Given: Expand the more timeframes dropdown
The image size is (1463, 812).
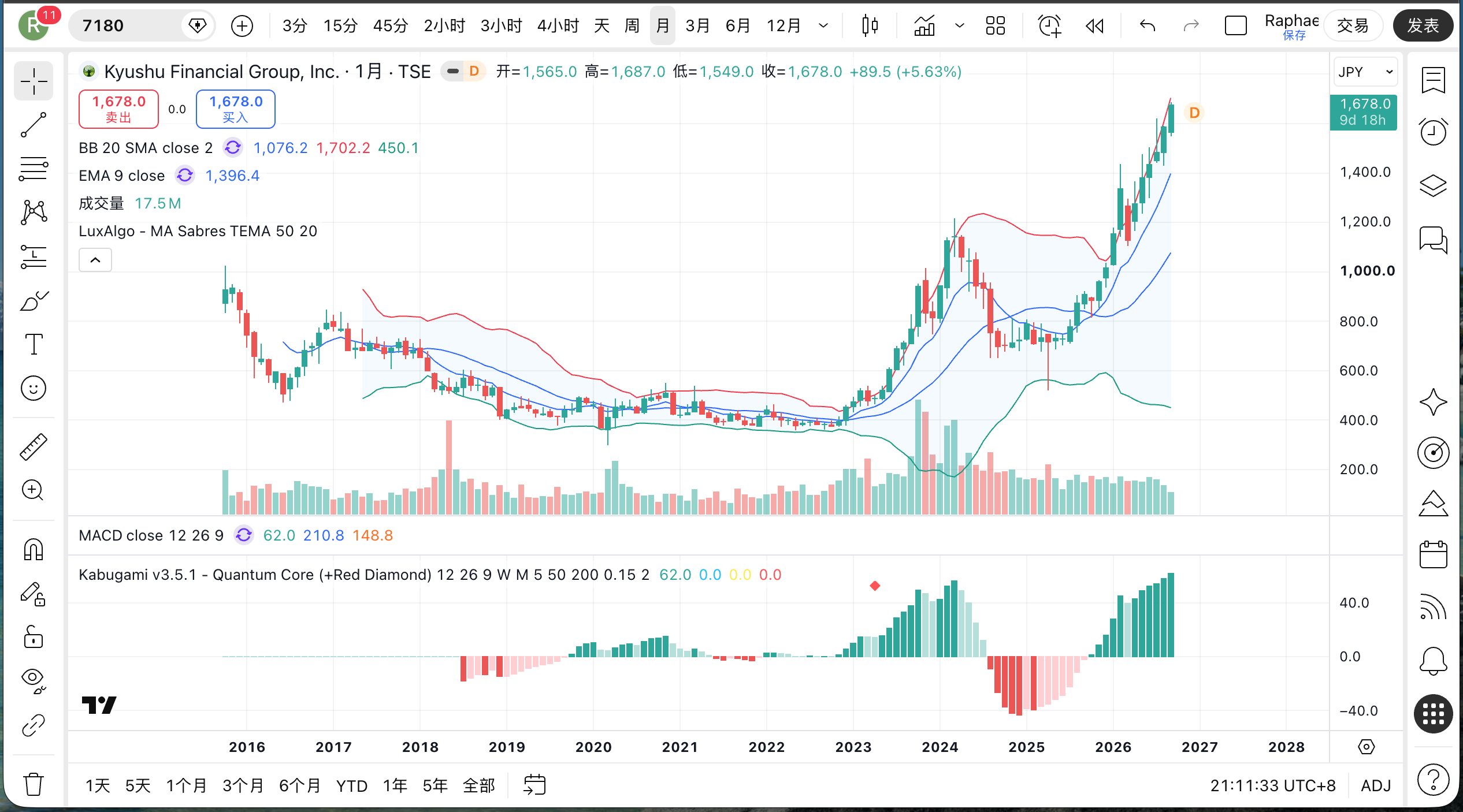Looking at the screenshot, I should [824, 26].
